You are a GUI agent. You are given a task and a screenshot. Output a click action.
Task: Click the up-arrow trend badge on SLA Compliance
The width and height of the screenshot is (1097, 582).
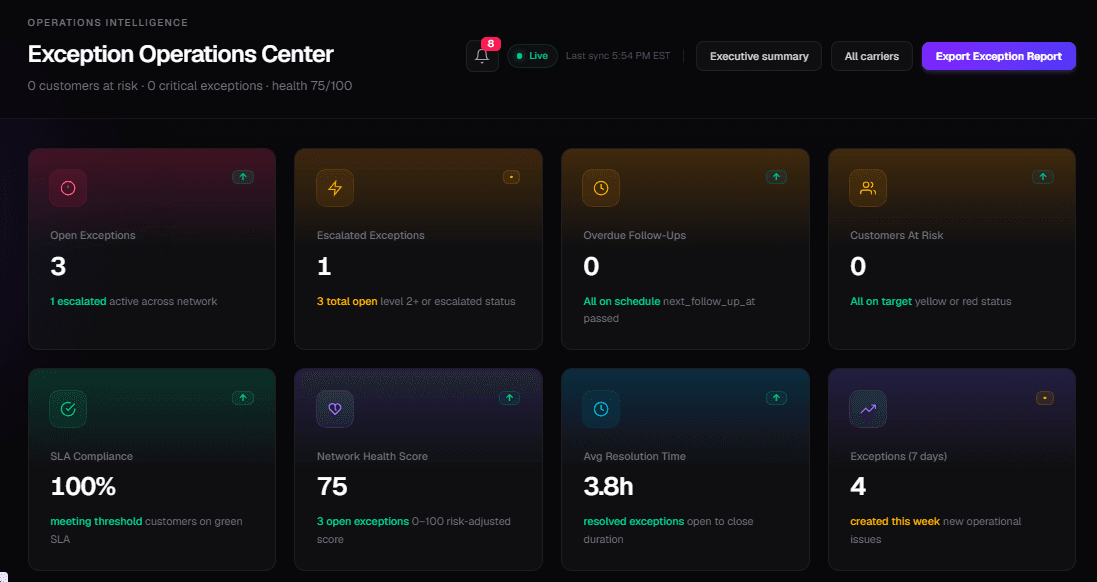pos(243,398)
